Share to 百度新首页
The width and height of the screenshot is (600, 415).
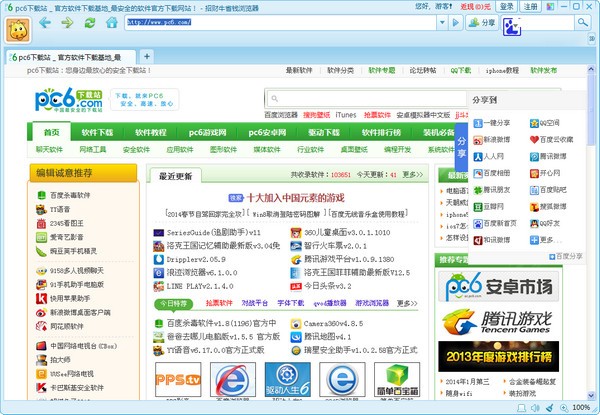coord(495,223)
